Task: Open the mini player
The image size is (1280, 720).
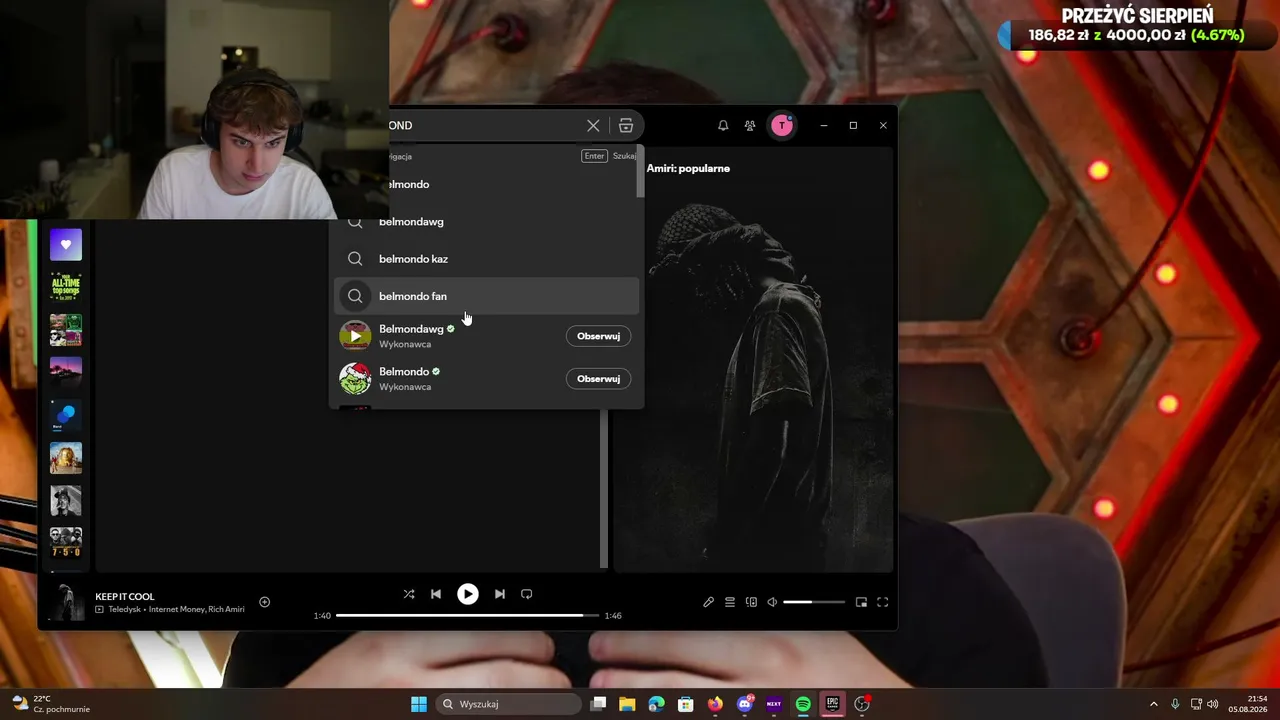Action: 861,602
